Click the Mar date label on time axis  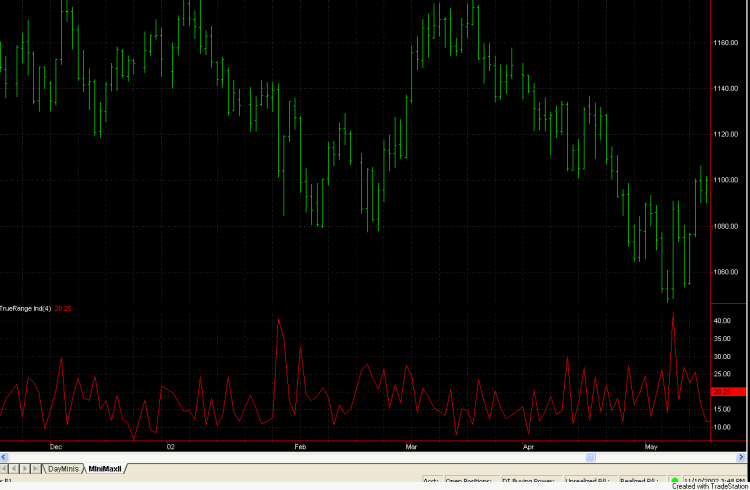click(x=411, y=447)
